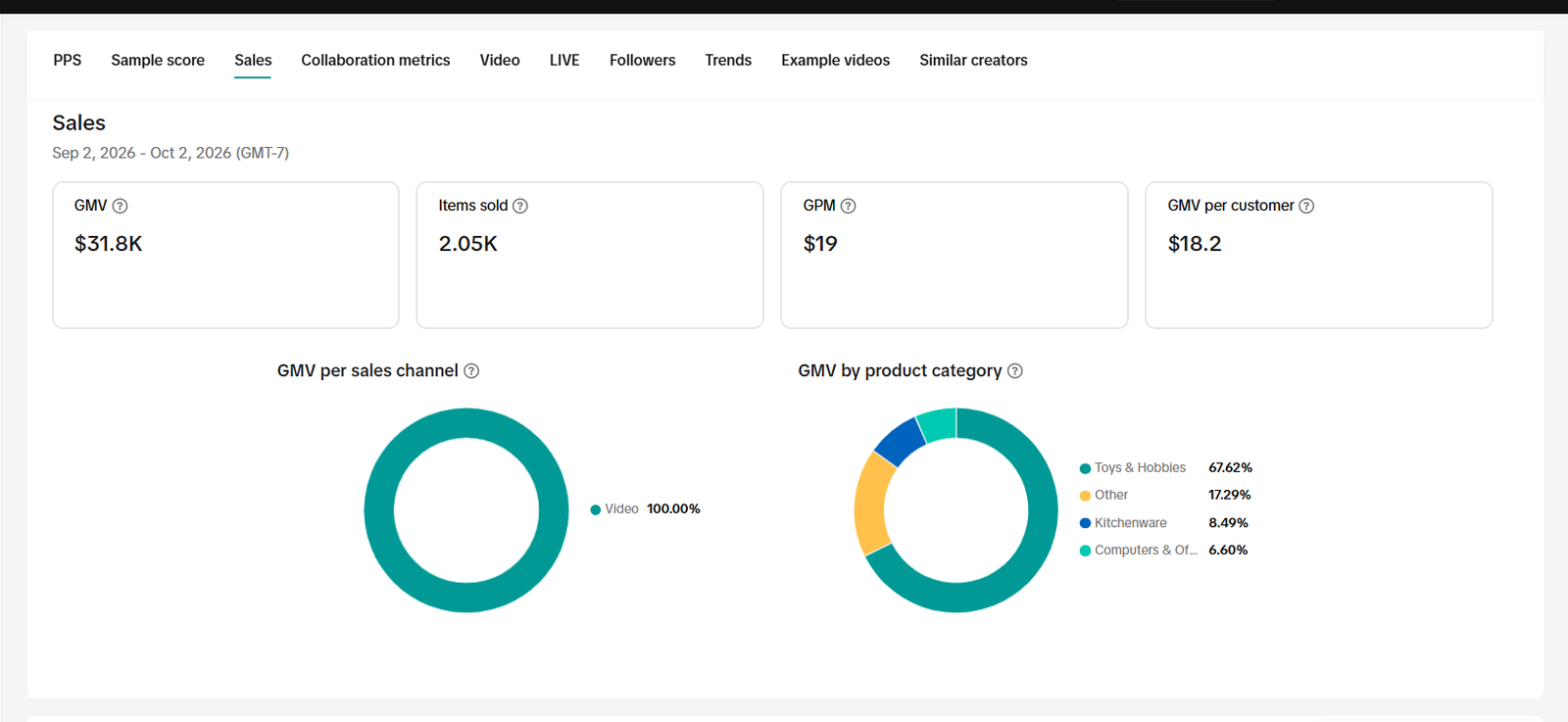Click the Video legend color dot
Screen dimensions: 1568x722
coord(596,509)
